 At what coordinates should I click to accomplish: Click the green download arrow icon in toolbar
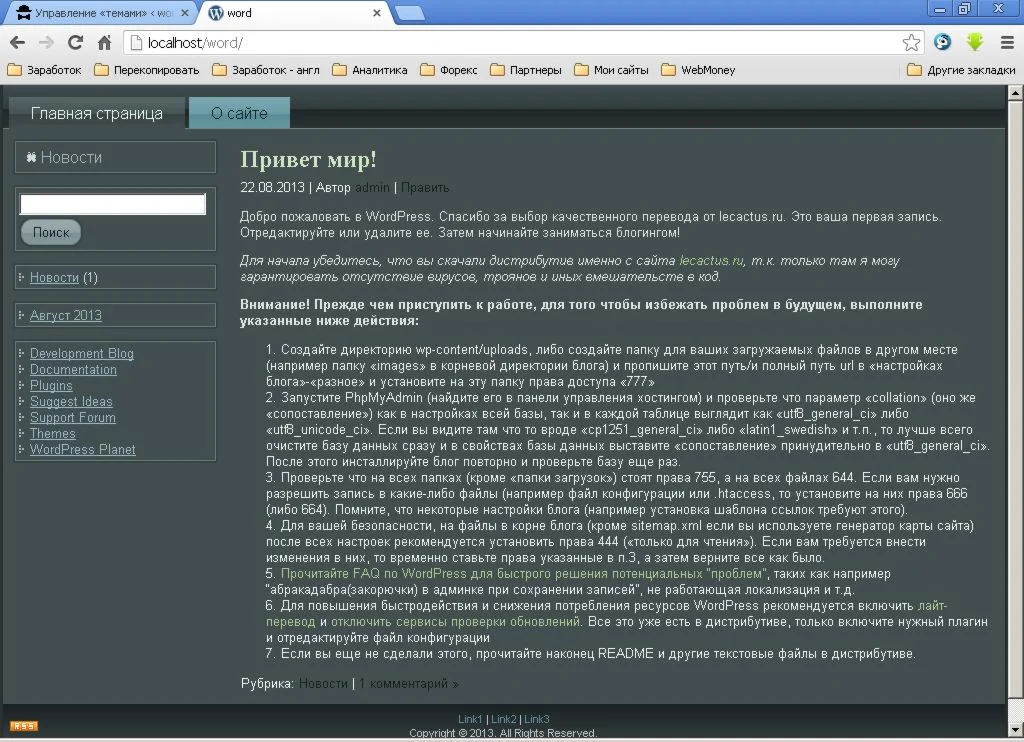point(974,44)
